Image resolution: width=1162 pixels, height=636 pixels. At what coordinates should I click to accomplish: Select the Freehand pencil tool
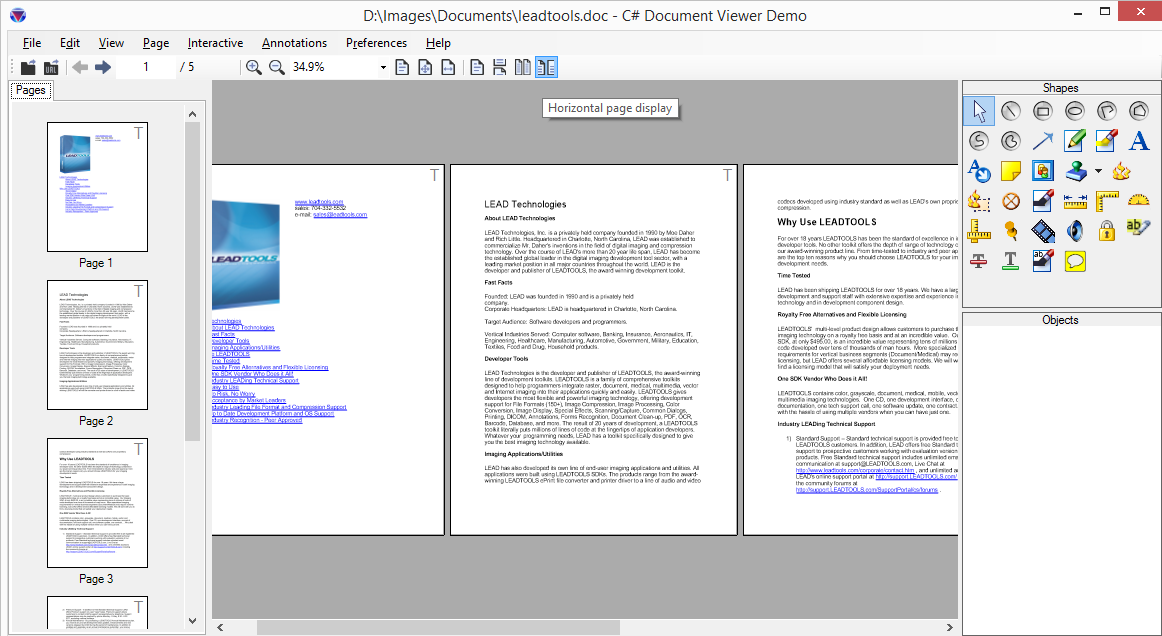1075,140
